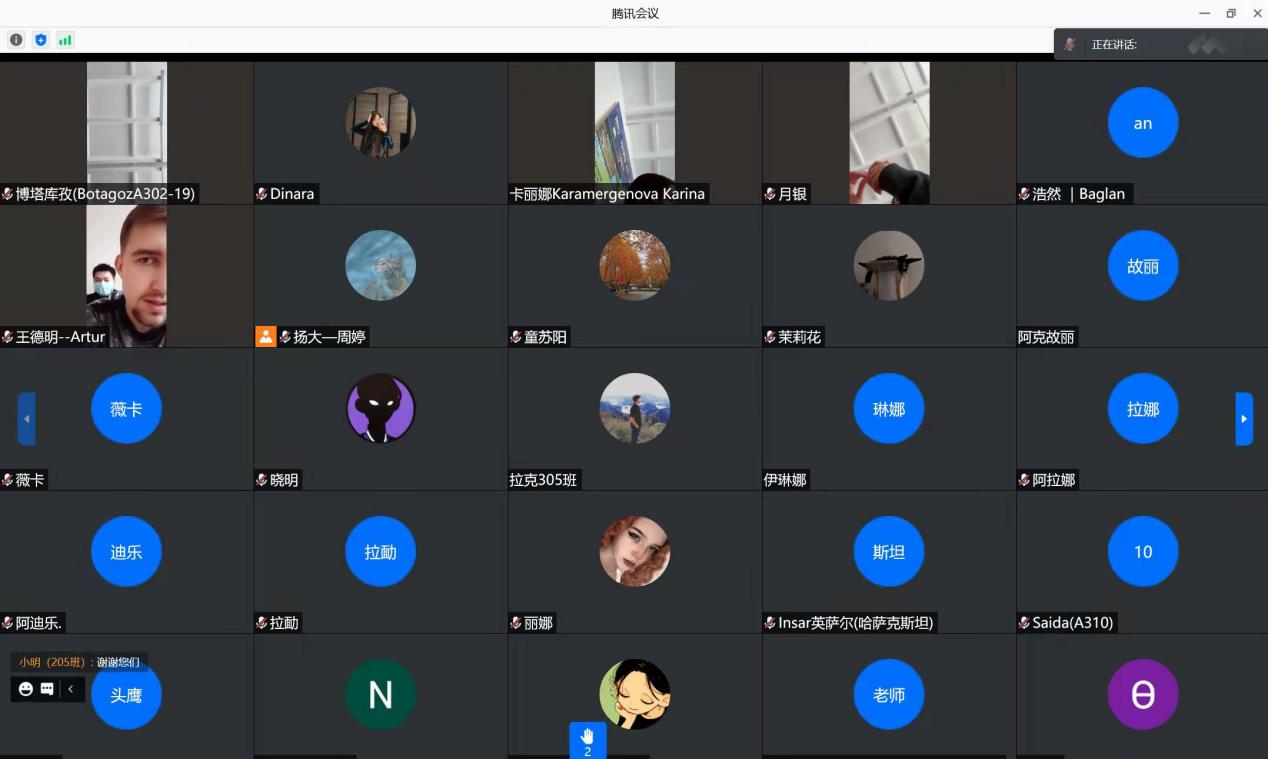The image size is (1268, 759).
Task: Open the chat message bubble icon
Action: [47, 689]
